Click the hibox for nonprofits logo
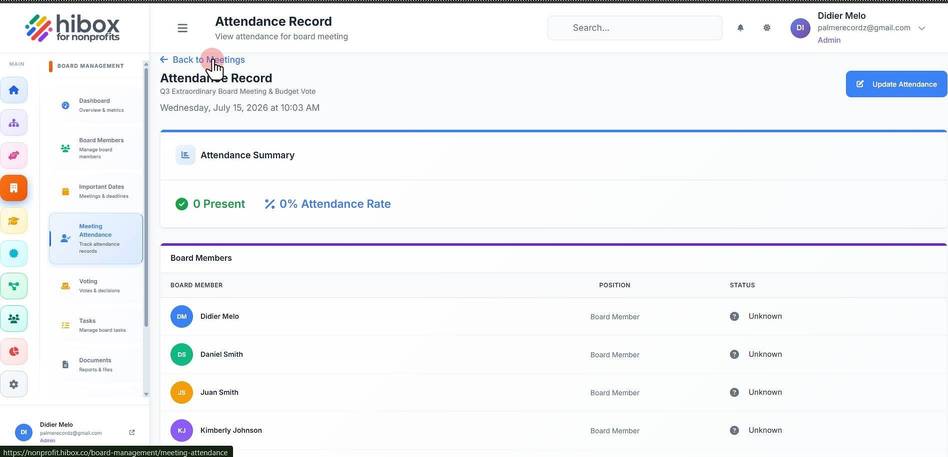 pyautogui.click(x=73, y=28)
